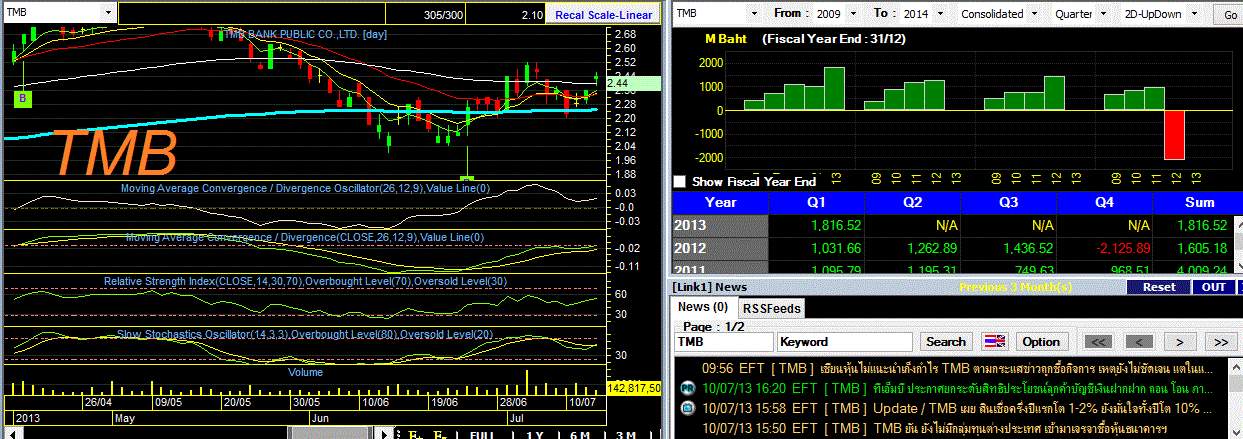
Task: Select the 2013 year row
Action: [720, 225]
